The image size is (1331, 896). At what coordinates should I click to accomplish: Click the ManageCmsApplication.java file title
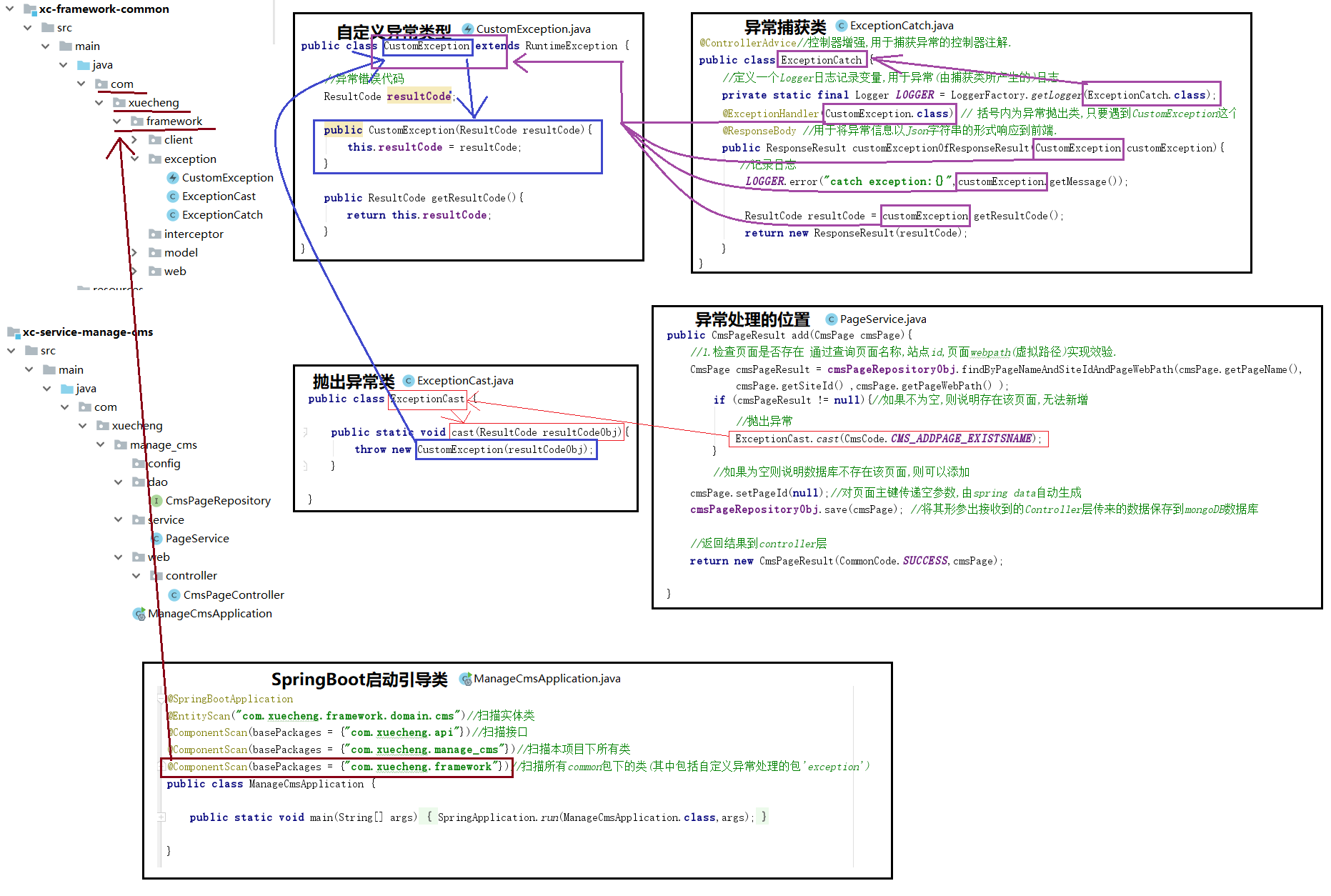pos(547,679)
